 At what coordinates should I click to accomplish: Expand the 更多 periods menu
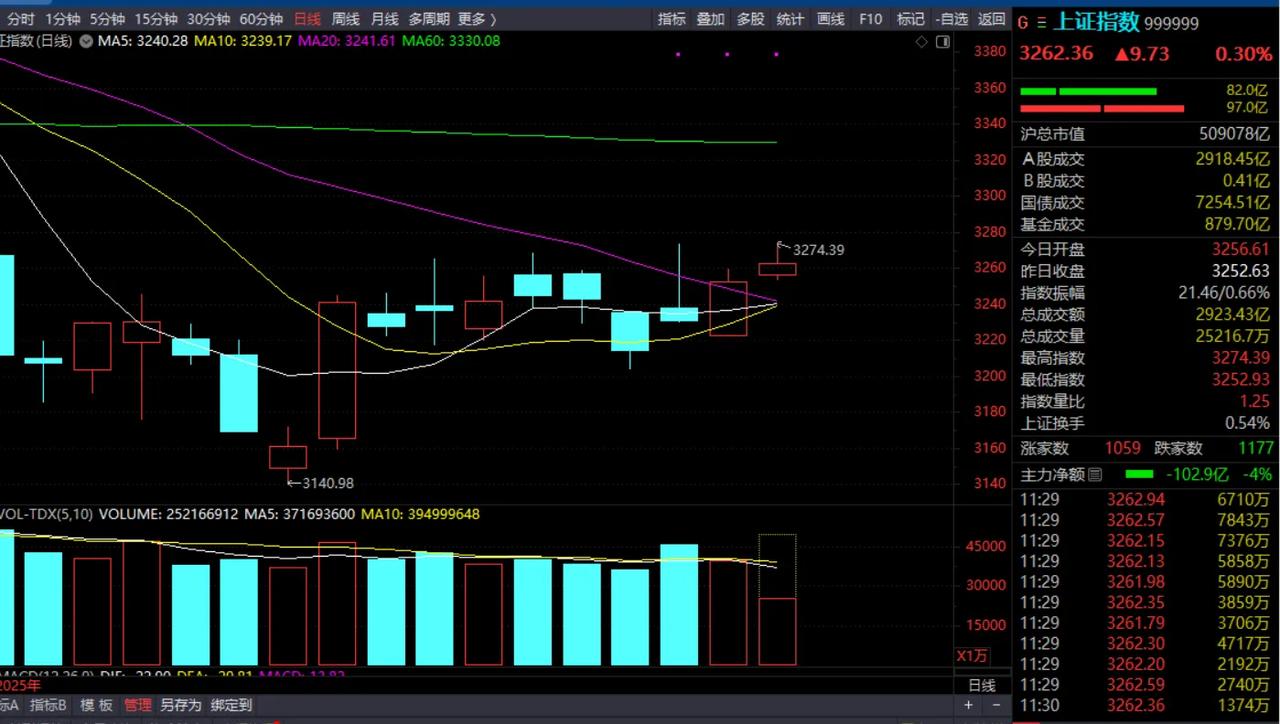(x=476, y=19)
